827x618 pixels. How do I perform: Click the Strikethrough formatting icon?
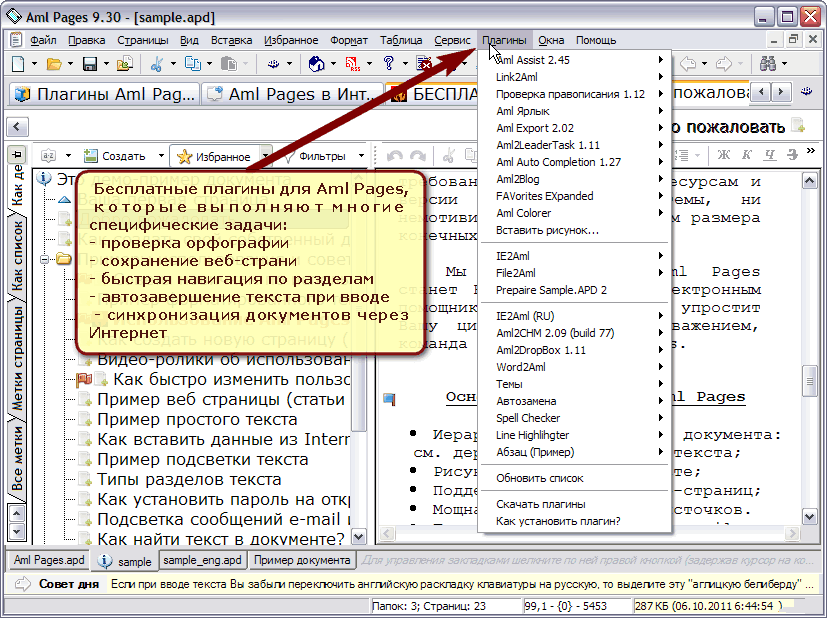[x=792, y=154]
